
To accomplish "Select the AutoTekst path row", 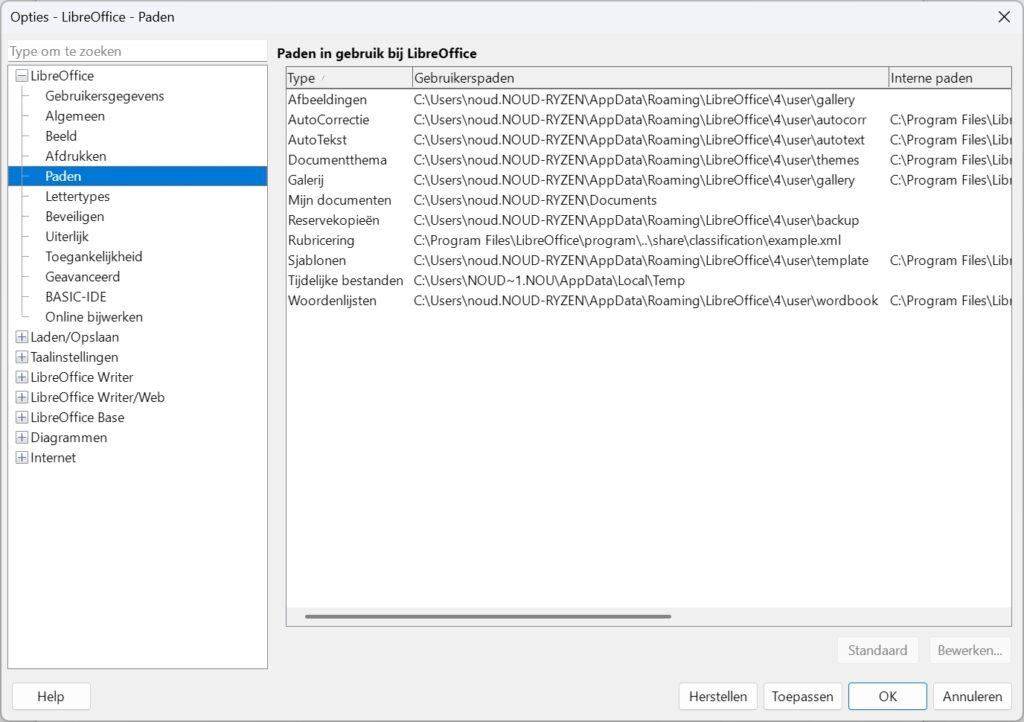I will [x=648, y=140].
